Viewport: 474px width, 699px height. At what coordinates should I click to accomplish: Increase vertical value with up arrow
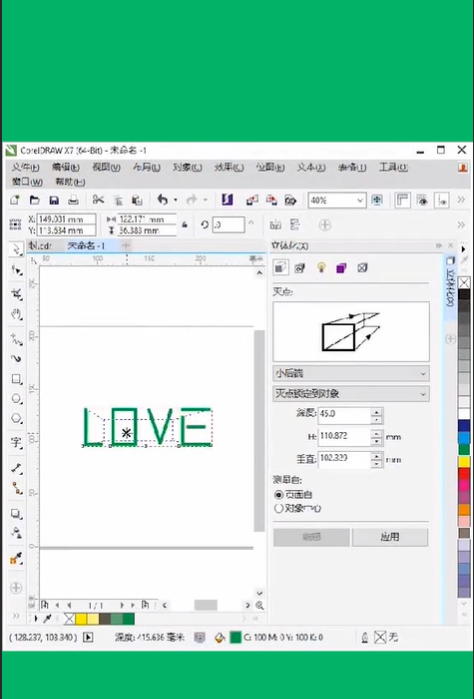[377, 456]
